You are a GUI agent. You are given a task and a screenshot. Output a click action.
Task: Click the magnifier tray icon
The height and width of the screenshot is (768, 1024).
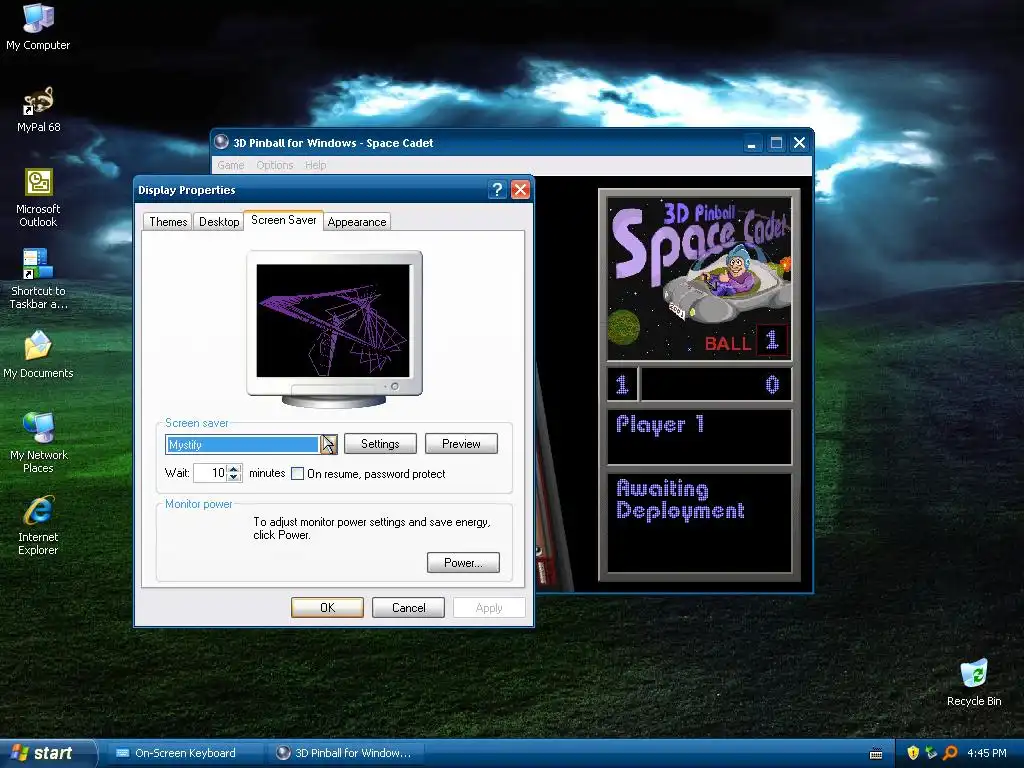click(950, 753)
